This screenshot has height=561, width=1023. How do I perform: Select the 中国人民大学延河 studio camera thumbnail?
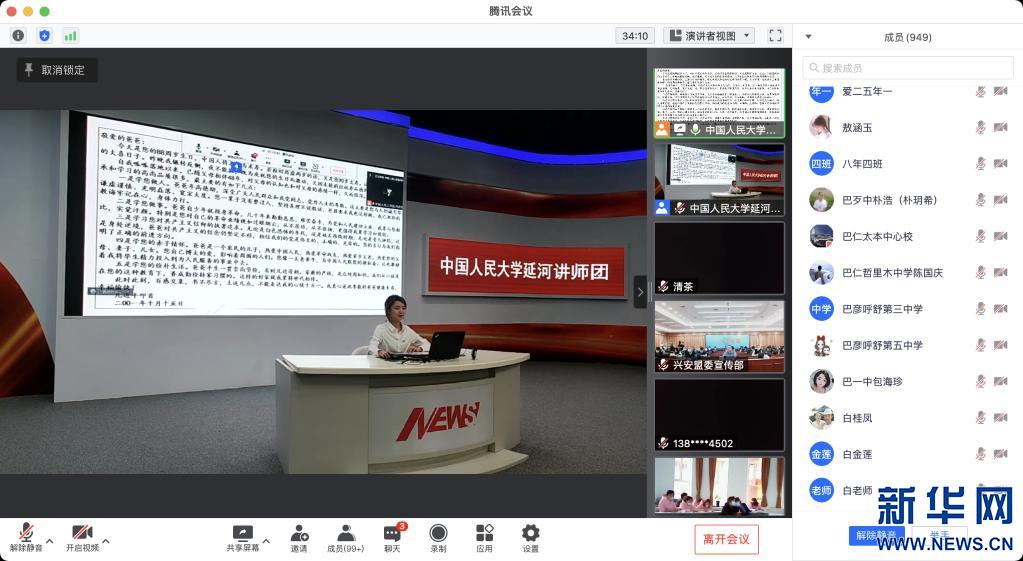[x=719, y=180]
